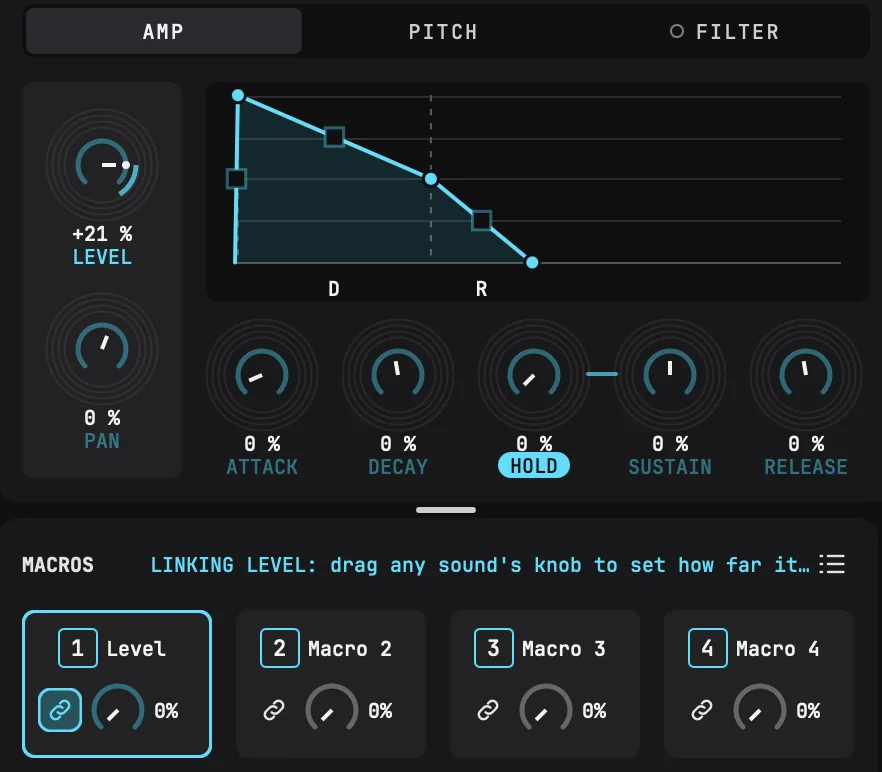882x772 pixels.
Task: Click the Level macro name
Action: (136, 649)
